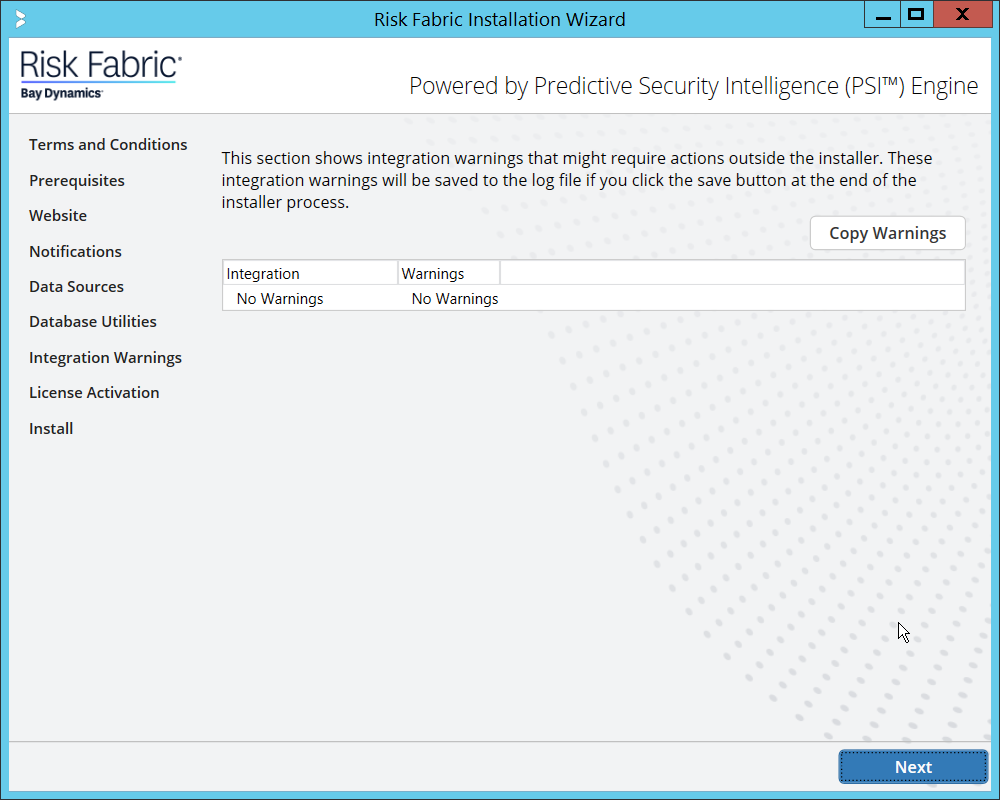Screen dimensions: 1000x800
Task: Select the Website step in the sidebar
Action: click(x=58, y=216)
